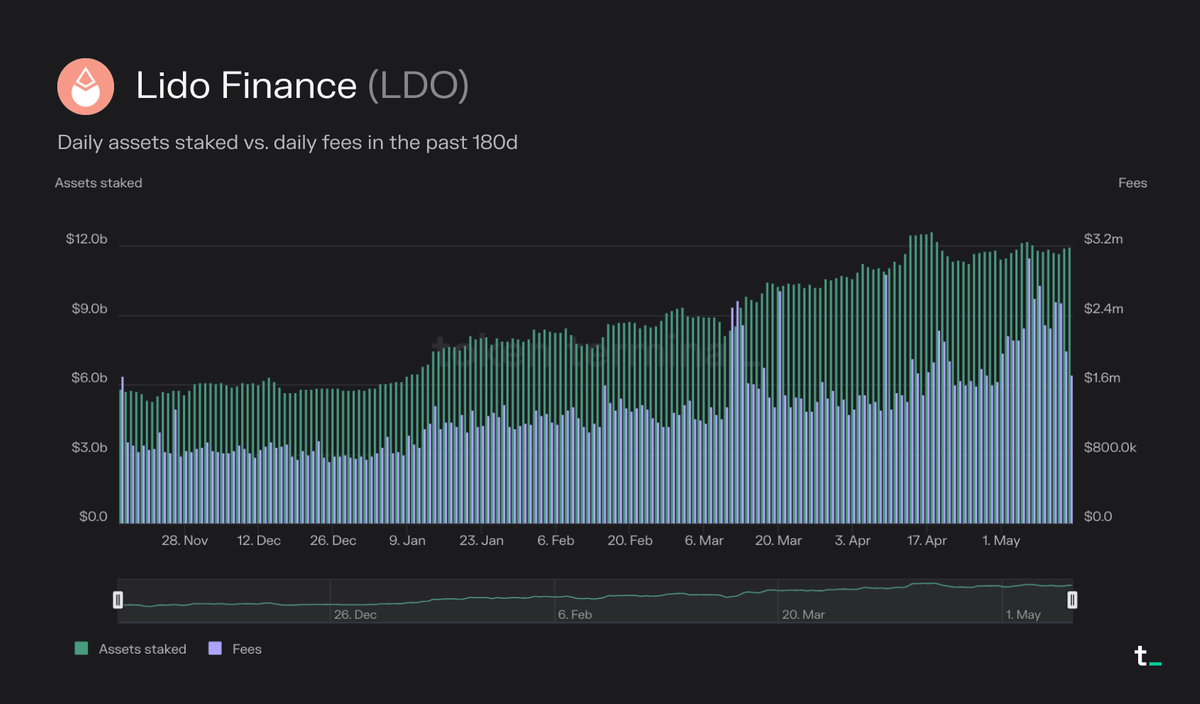Viewport: 1200px width, 704px height.
Task: Select the 1. May date label
Action: (x=1000, y=540)
